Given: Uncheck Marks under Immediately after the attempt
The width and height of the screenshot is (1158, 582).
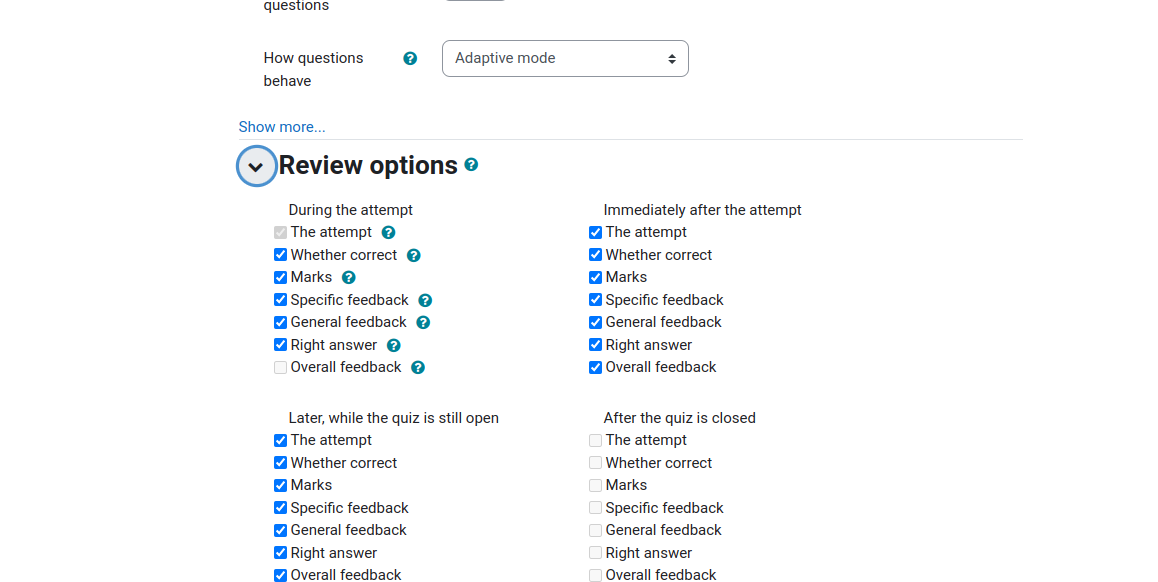Looking at the screenshot, I should pyautogui.click(x=595, y=278).
